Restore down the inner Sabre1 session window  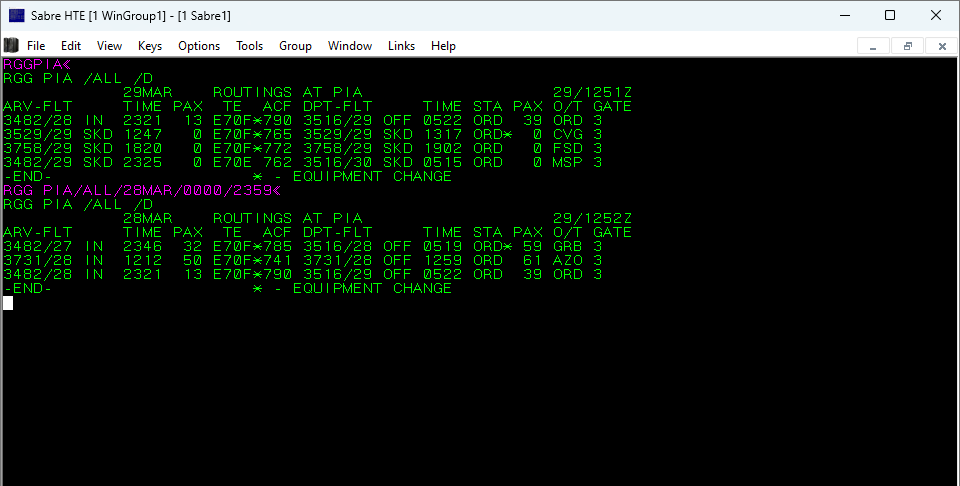pyautogui.click(x=907, y=46)
